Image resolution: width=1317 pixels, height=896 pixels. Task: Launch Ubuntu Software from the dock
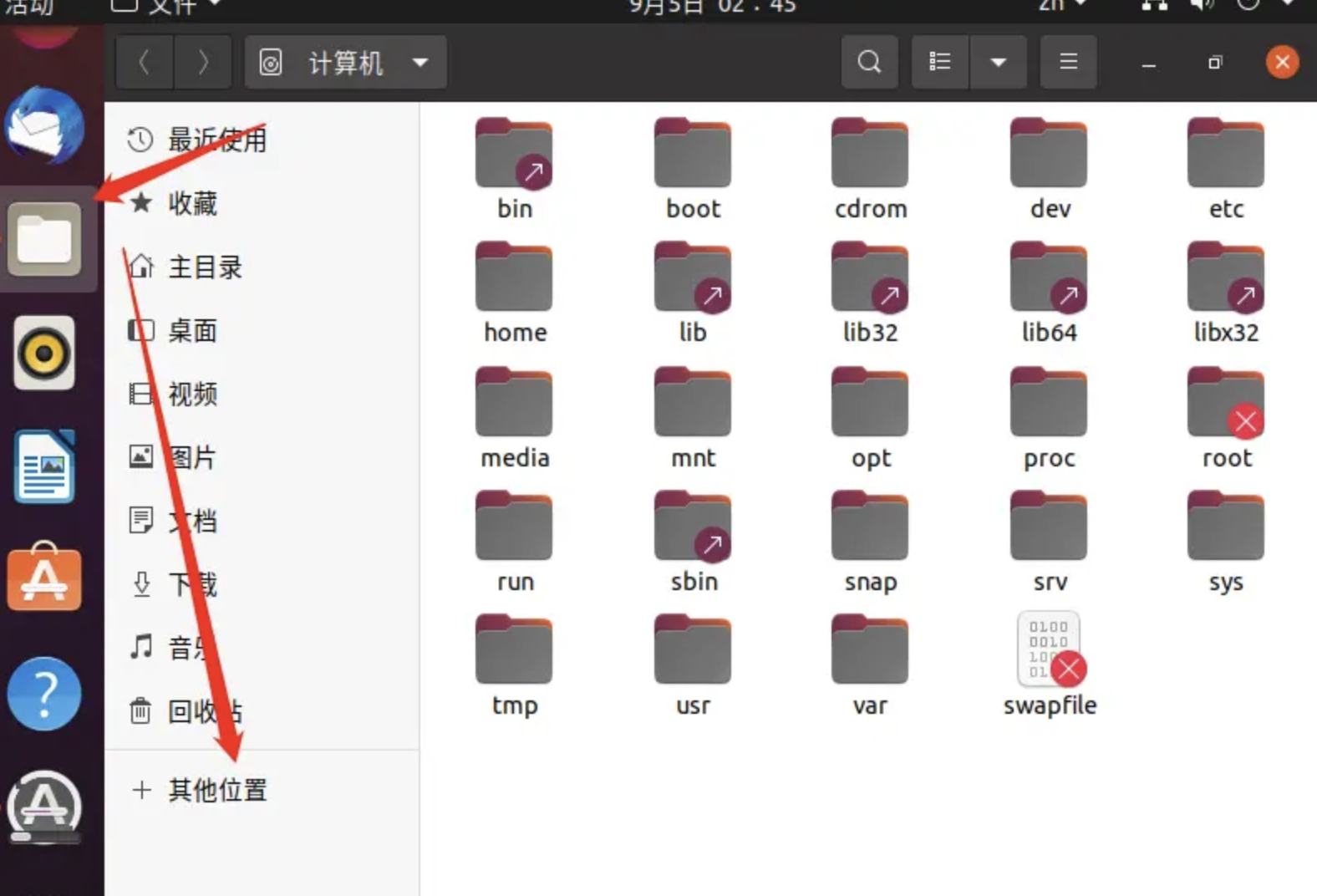pos(45,578)
